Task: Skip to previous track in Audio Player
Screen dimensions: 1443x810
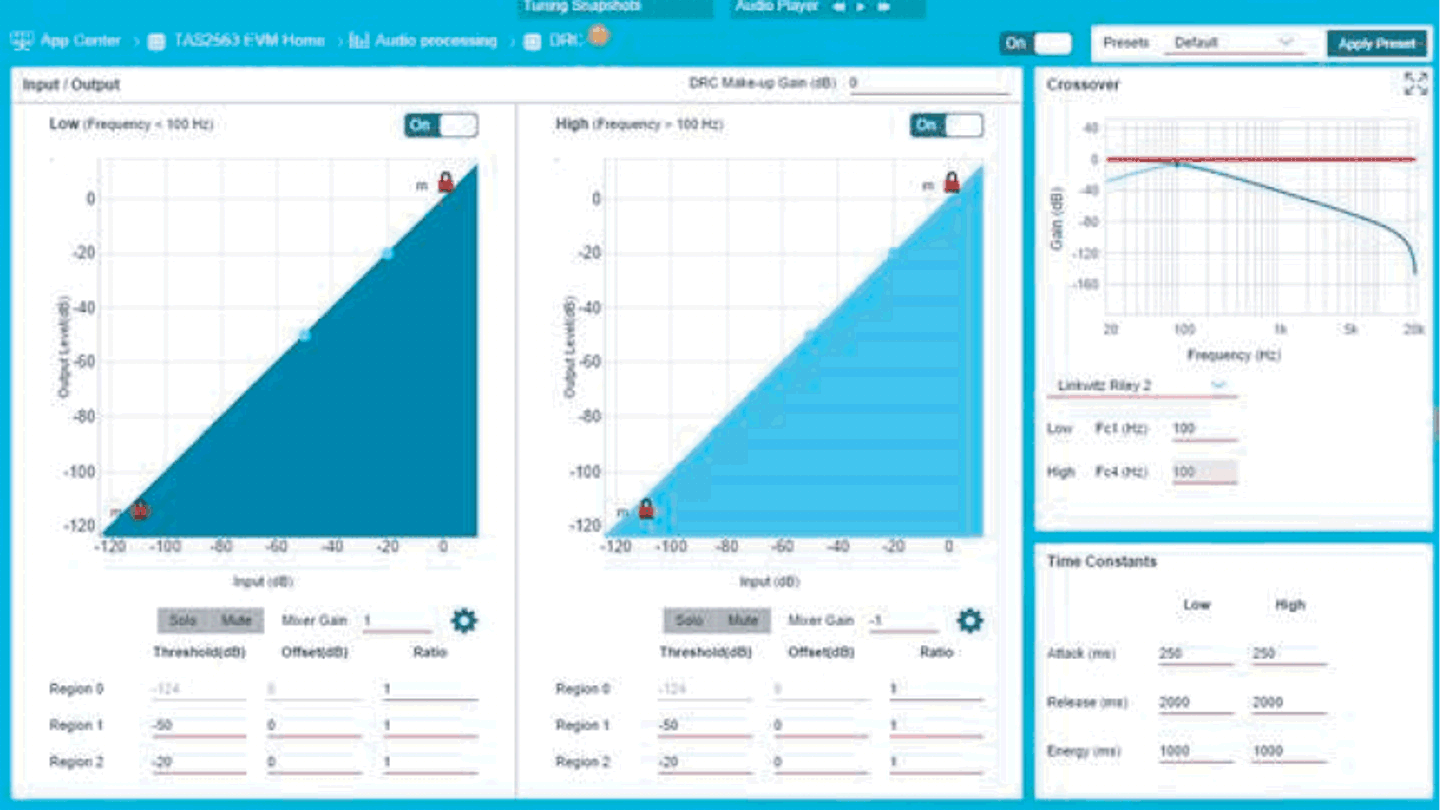Action: (838, 7)
